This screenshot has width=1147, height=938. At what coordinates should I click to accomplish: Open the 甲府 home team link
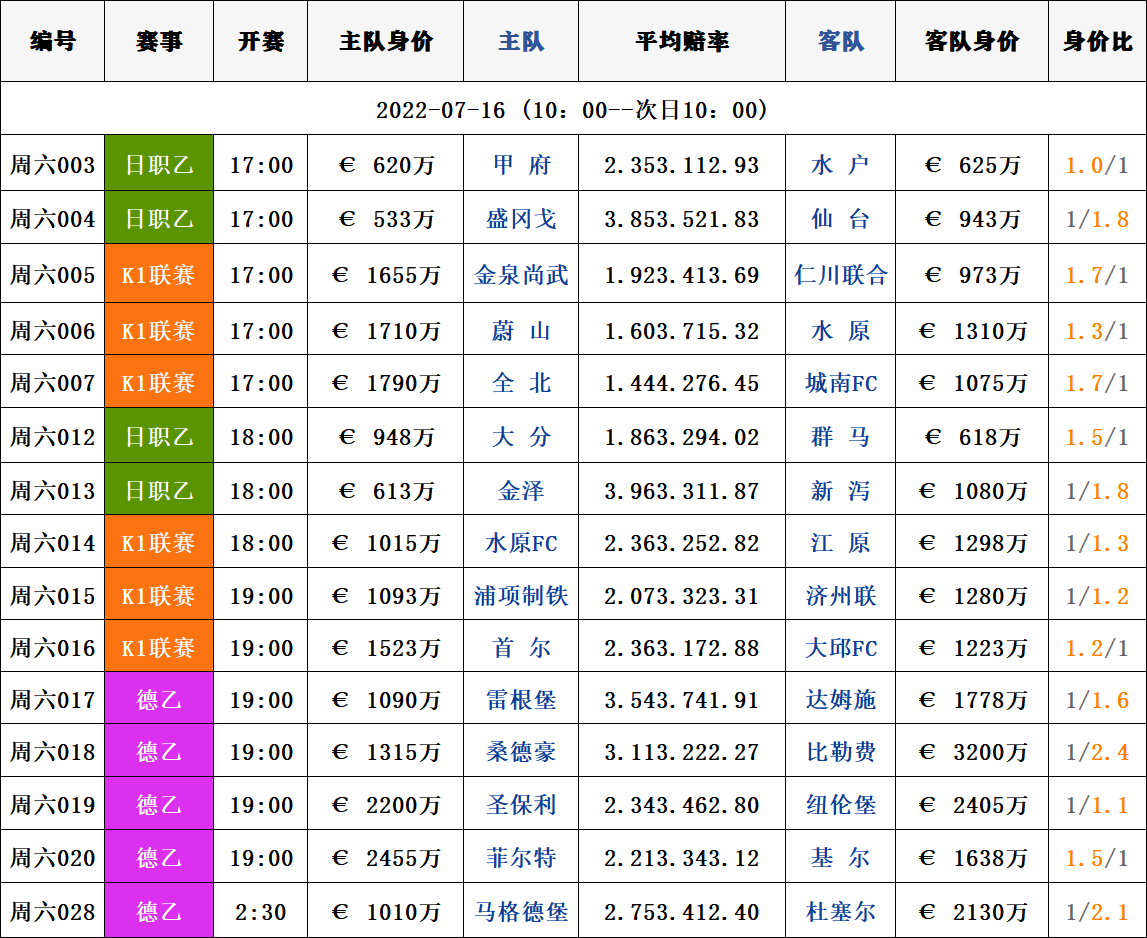click(521, 165)
